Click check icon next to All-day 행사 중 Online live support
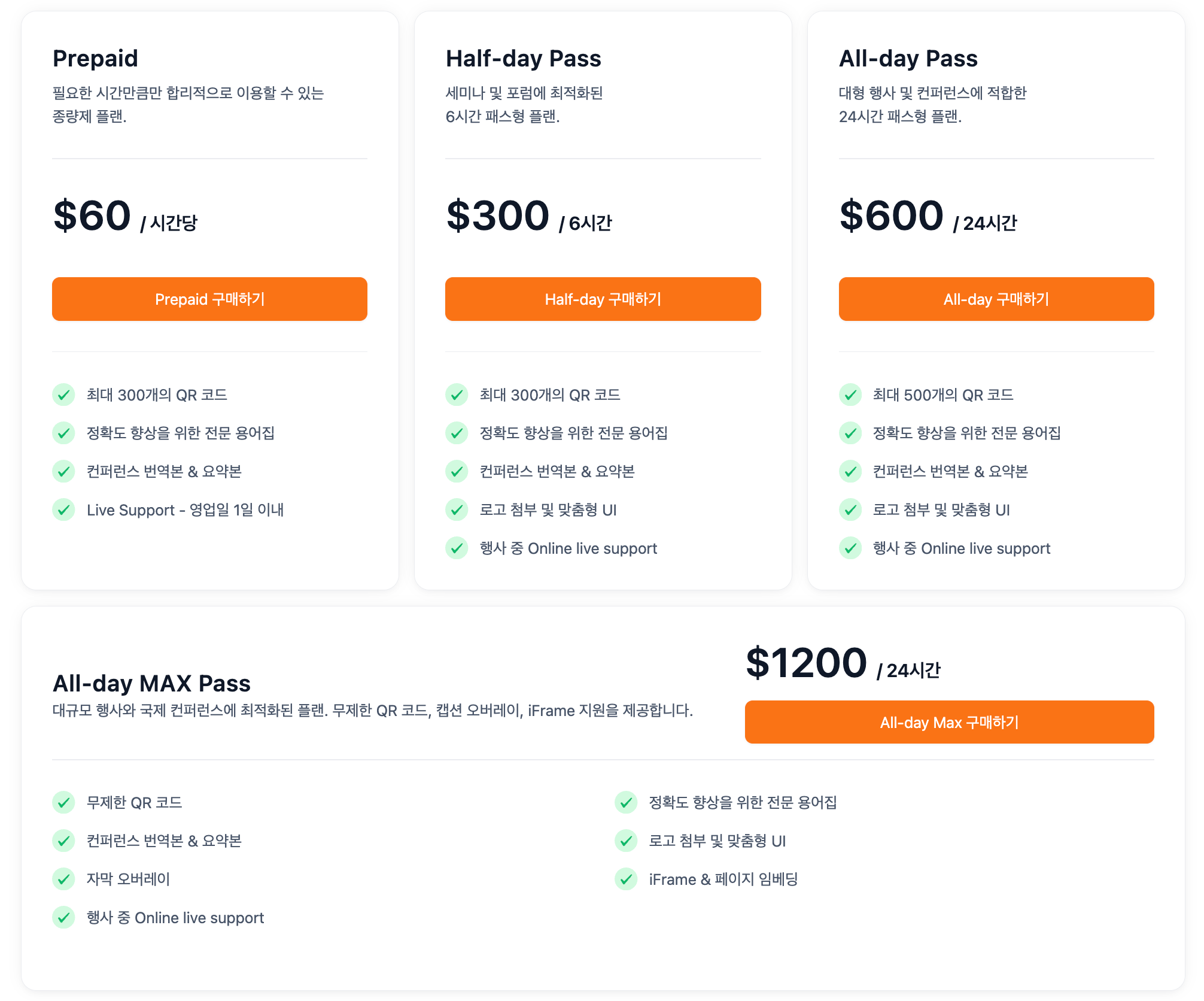Viewport: 1204px width, 1001px height. click(x=850, y=548)
